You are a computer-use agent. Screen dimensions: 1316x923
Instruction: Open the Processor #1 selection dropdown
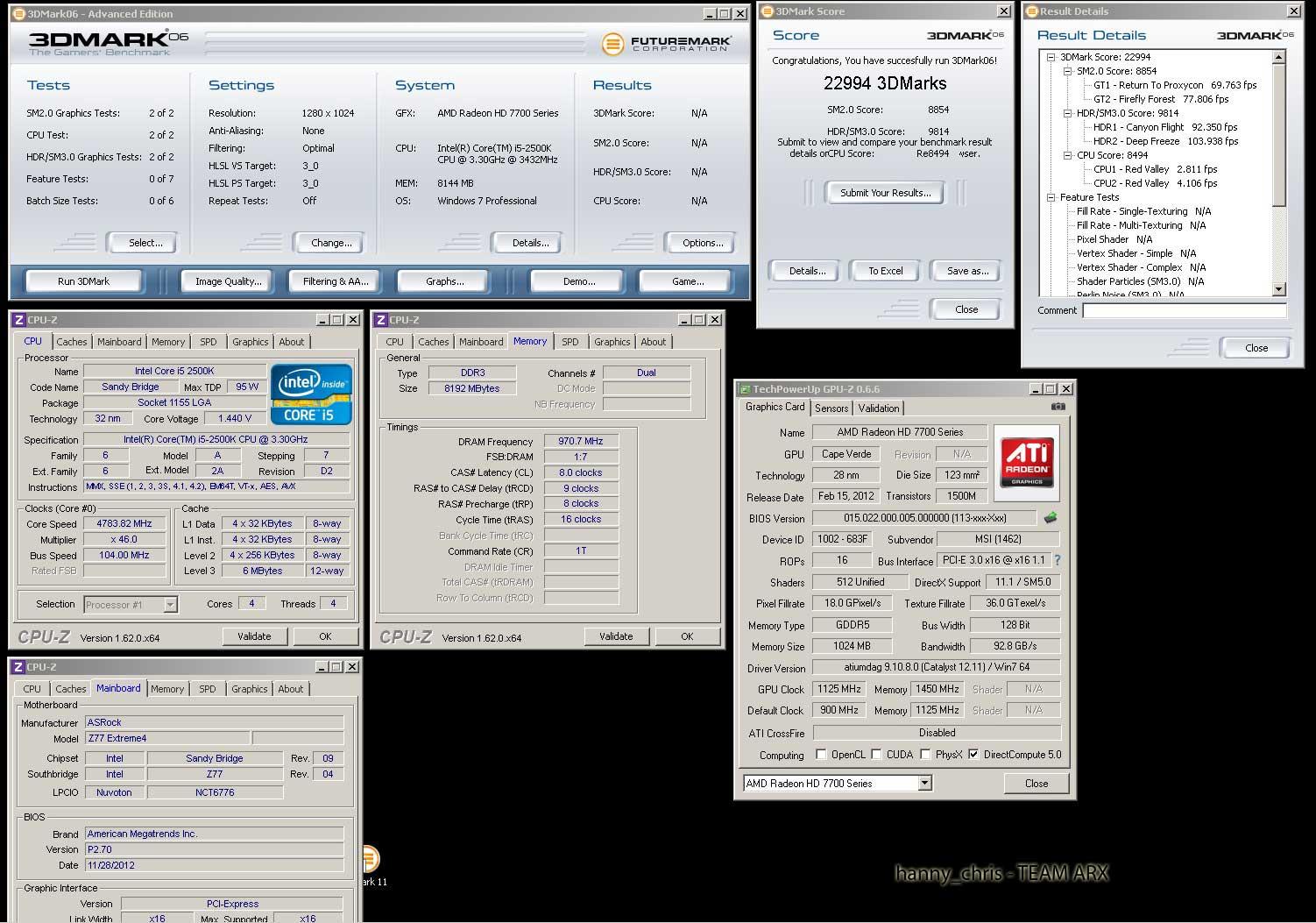pos(170,605)
